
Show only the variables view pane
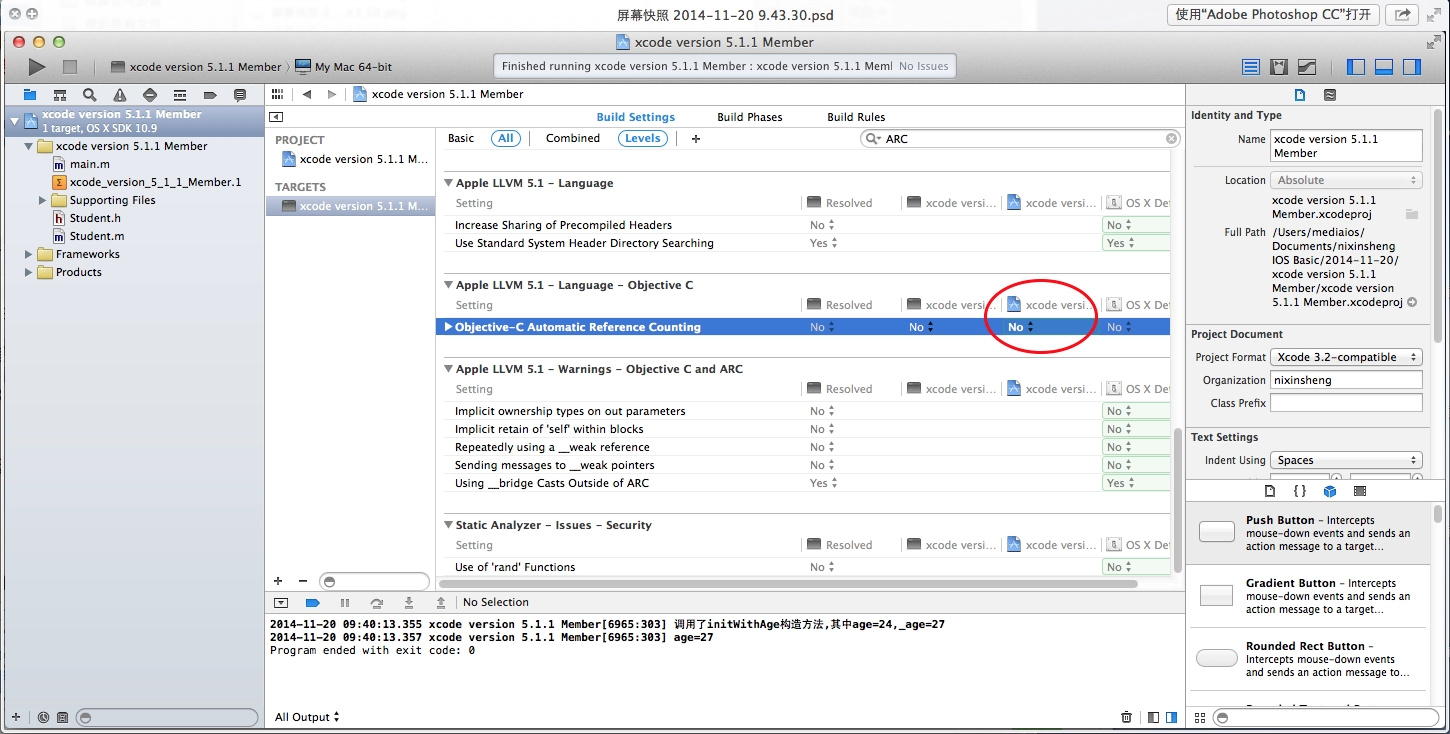pos(1154,717)
